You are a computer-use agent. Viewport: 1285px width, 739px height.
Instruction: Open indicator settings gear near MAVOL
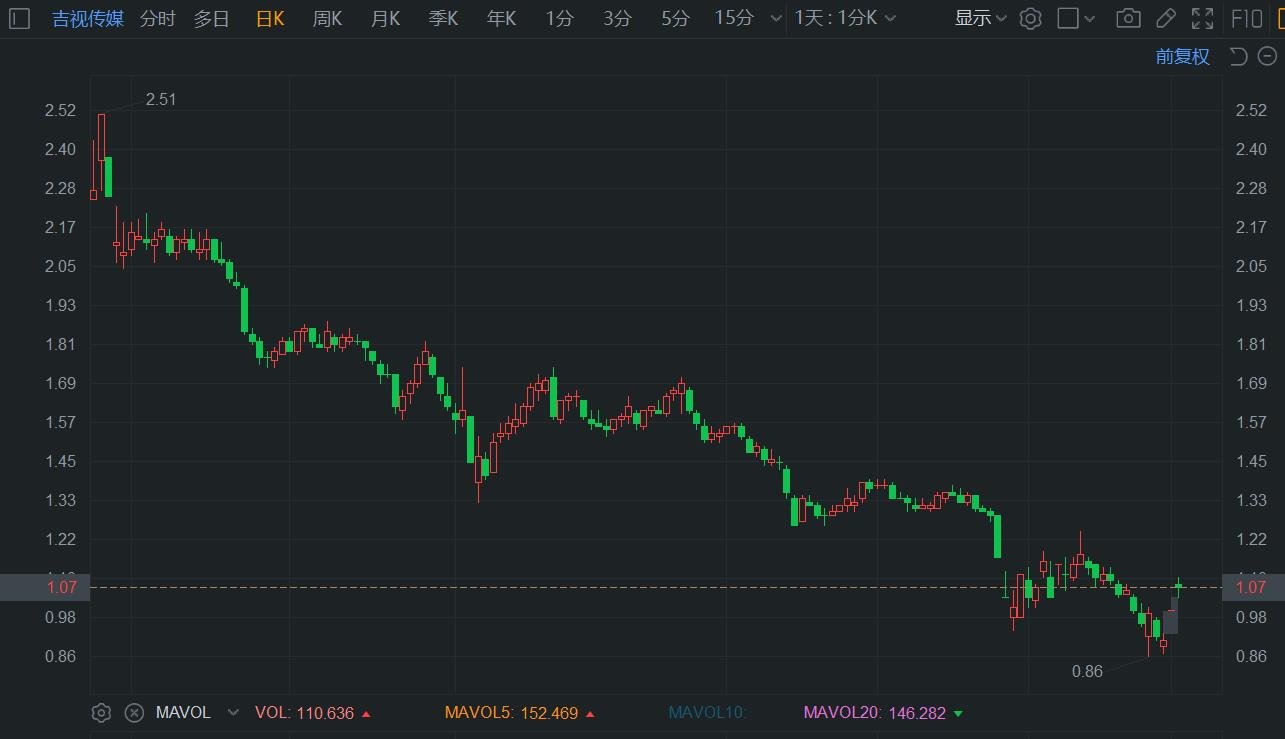pos(101,713)
